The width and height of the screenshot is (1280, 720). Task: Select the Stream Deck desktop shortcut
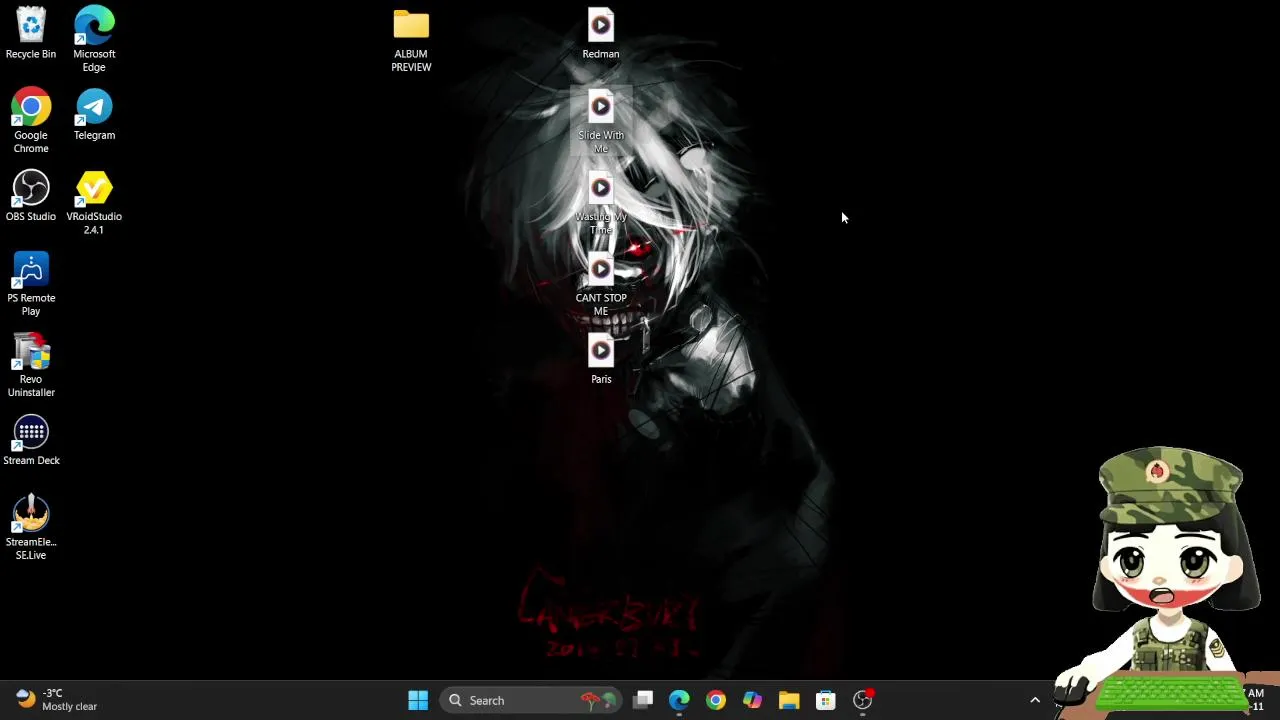[x=31, y=440]
